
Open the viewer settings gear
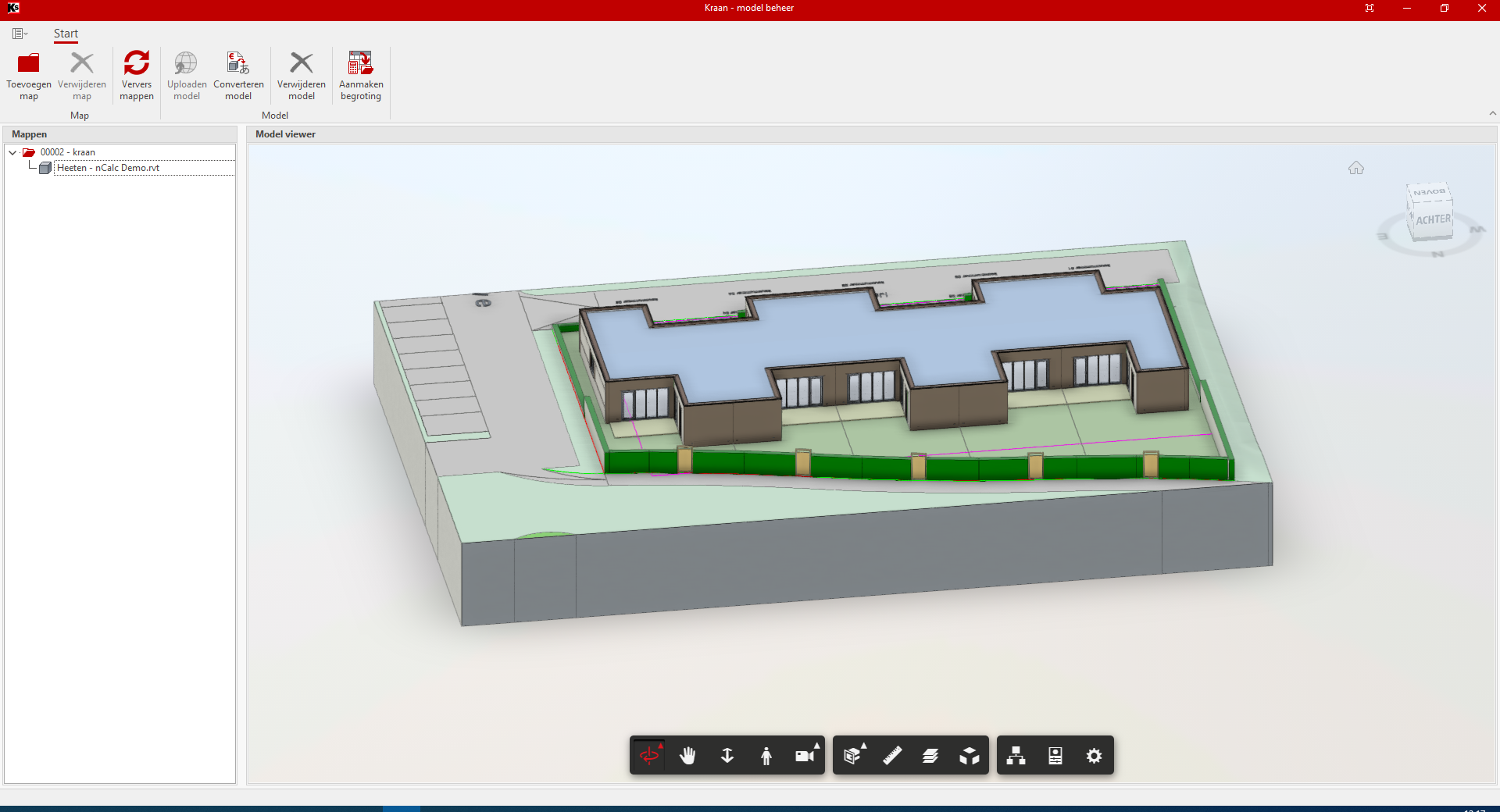coord(1094,756)
